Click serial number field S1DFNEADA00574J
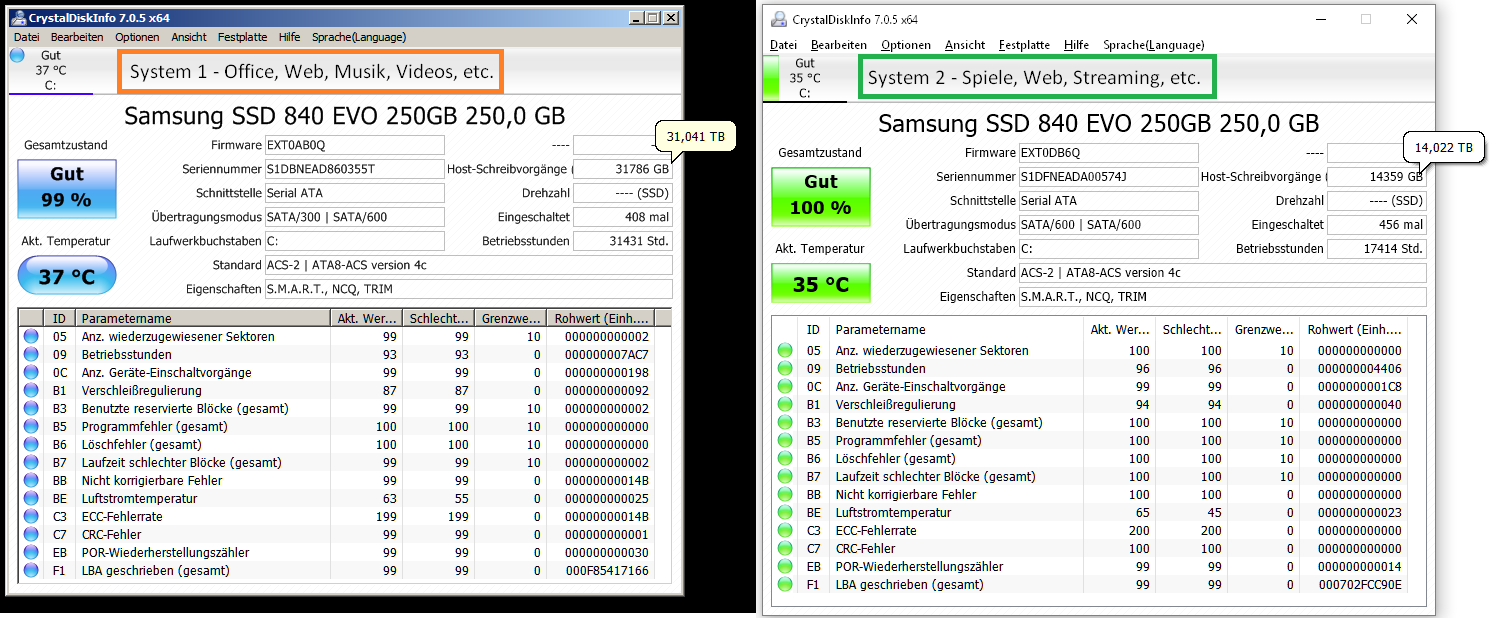Viewport: 1495px width, 620px height. pos(1108,177)
